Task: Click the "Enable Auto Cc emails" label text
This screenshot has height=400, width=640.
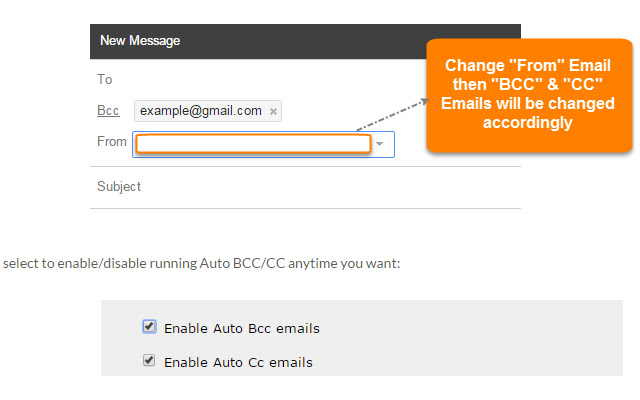Action: pos(238,362)
